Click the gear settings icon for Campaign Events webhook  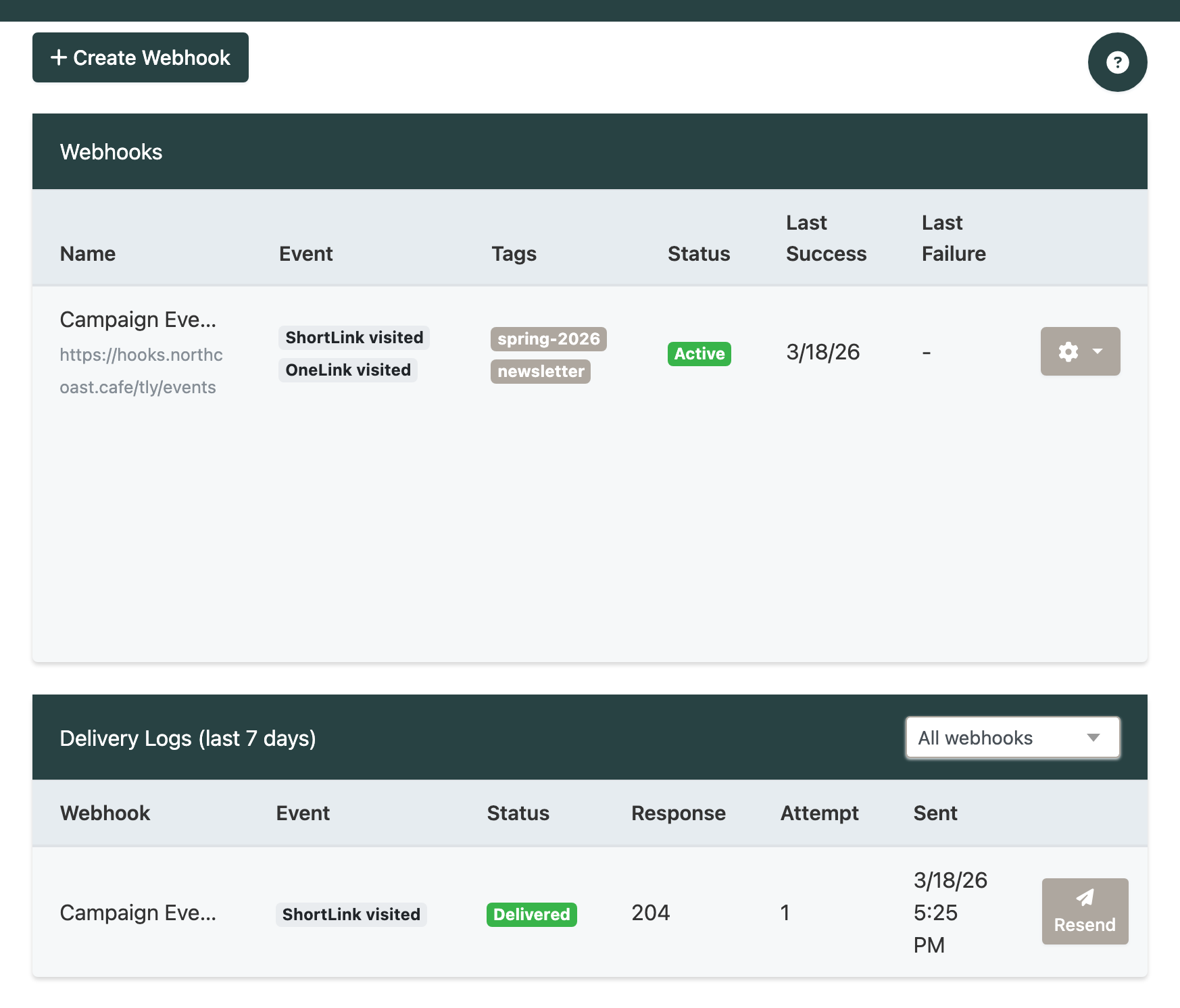[x=1068, y=351]
